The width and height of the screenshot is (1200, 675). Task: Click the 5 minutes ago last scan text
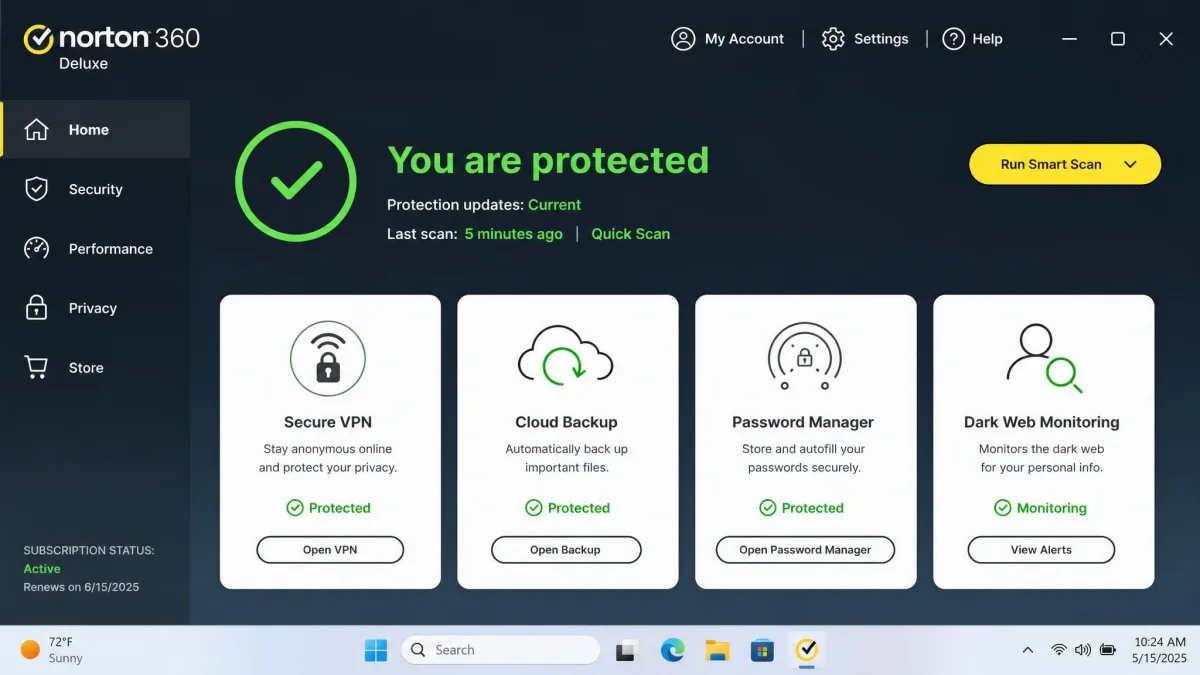pos(514,234)
